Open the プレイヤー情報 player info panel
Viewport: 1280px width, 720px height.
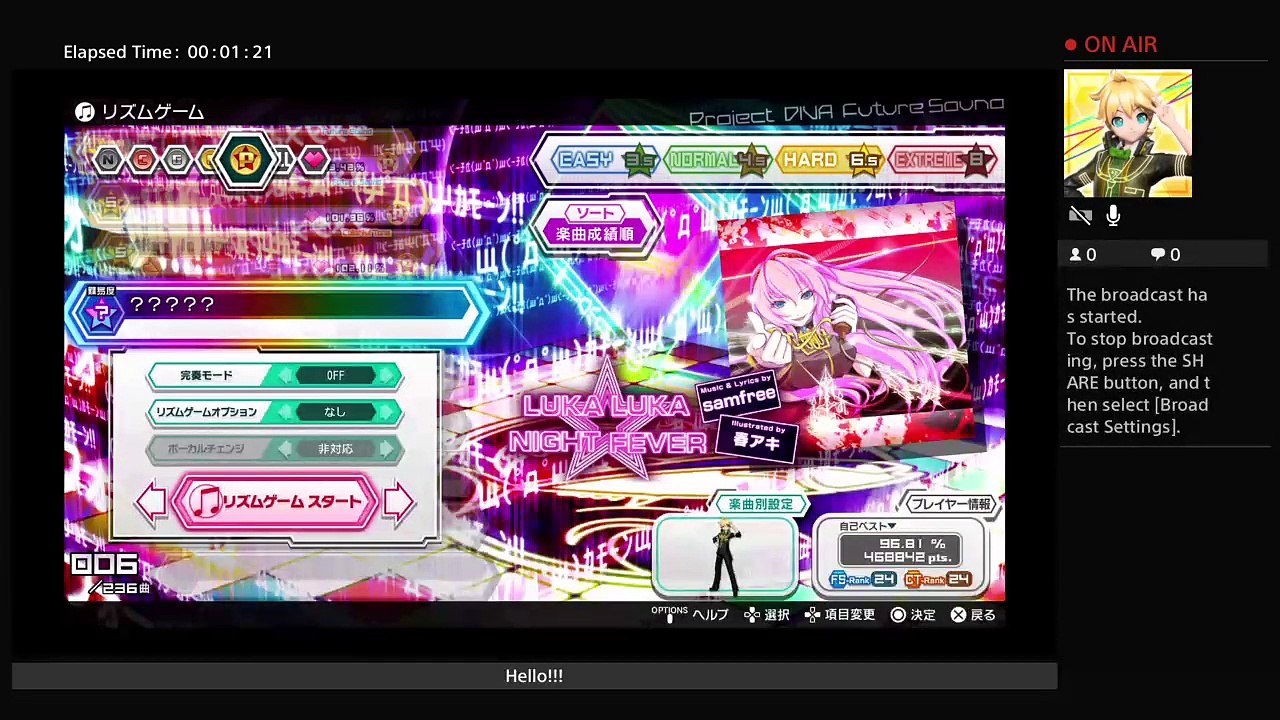click(950, 504)
